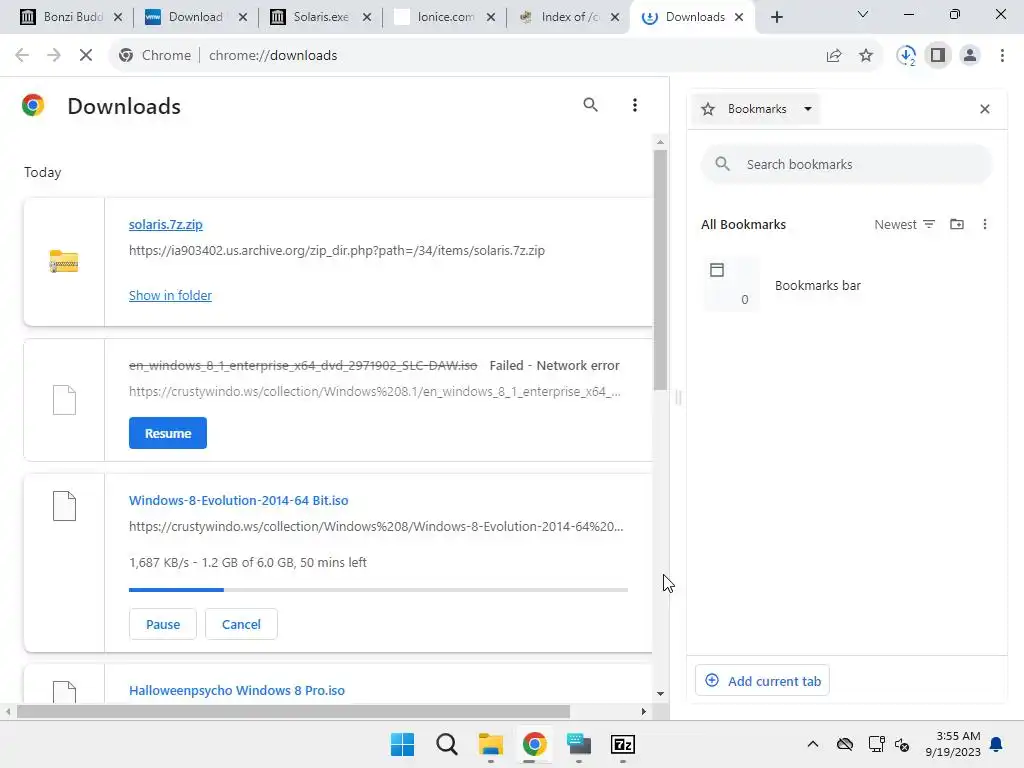Close the Bookmarks side panel

pyautogui.click(x=985, y=109)
